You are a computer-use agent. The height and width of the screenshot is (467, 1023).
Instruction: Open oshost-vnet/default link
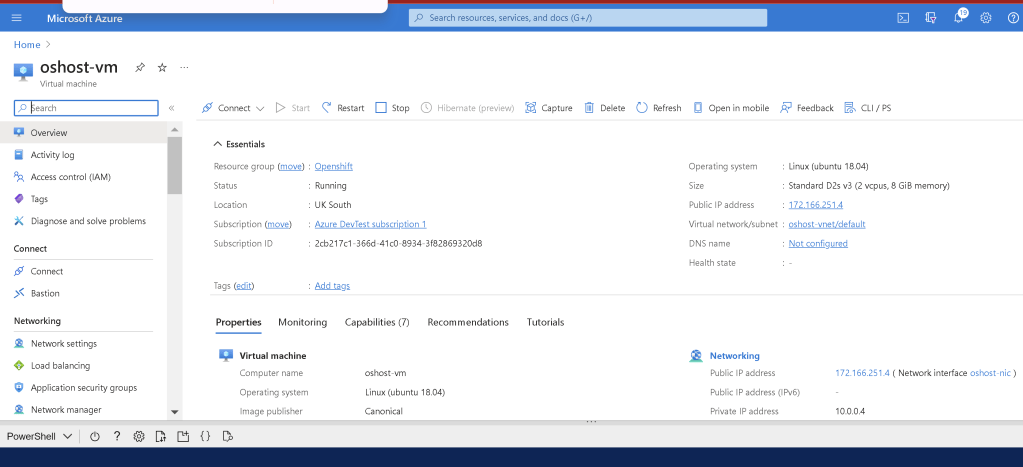click(827, 224)
